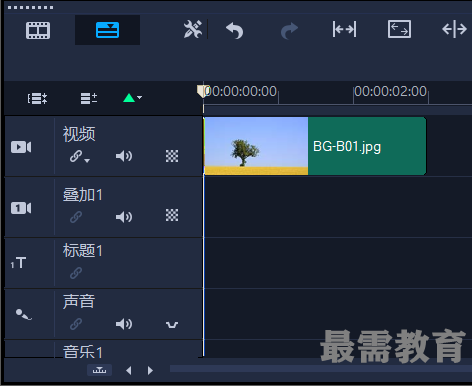
Task: Select the BG-B01.jpg clip thumbnail
Action: click(256, 146)
